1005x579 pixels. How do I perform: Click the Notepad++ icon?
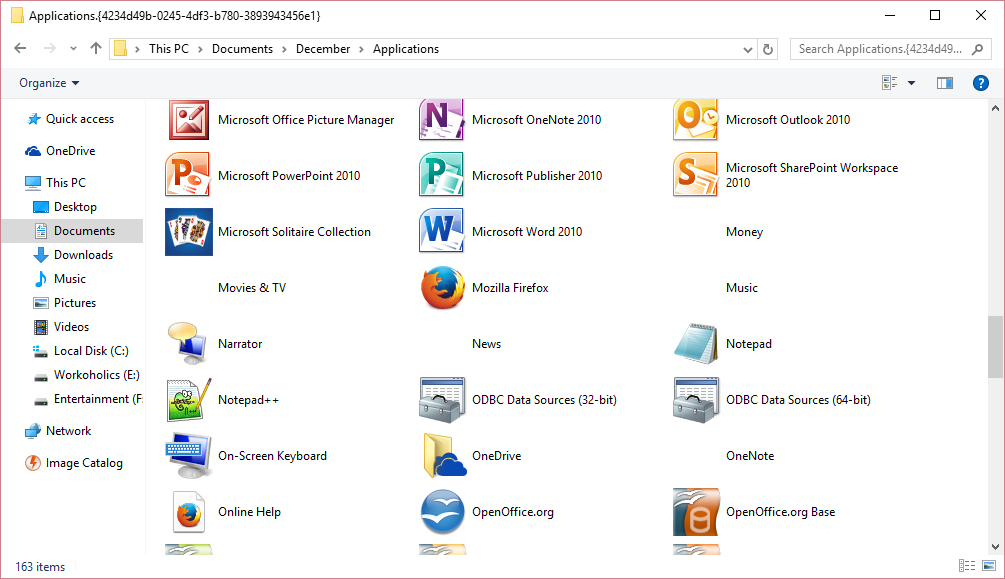coord(188,399)
